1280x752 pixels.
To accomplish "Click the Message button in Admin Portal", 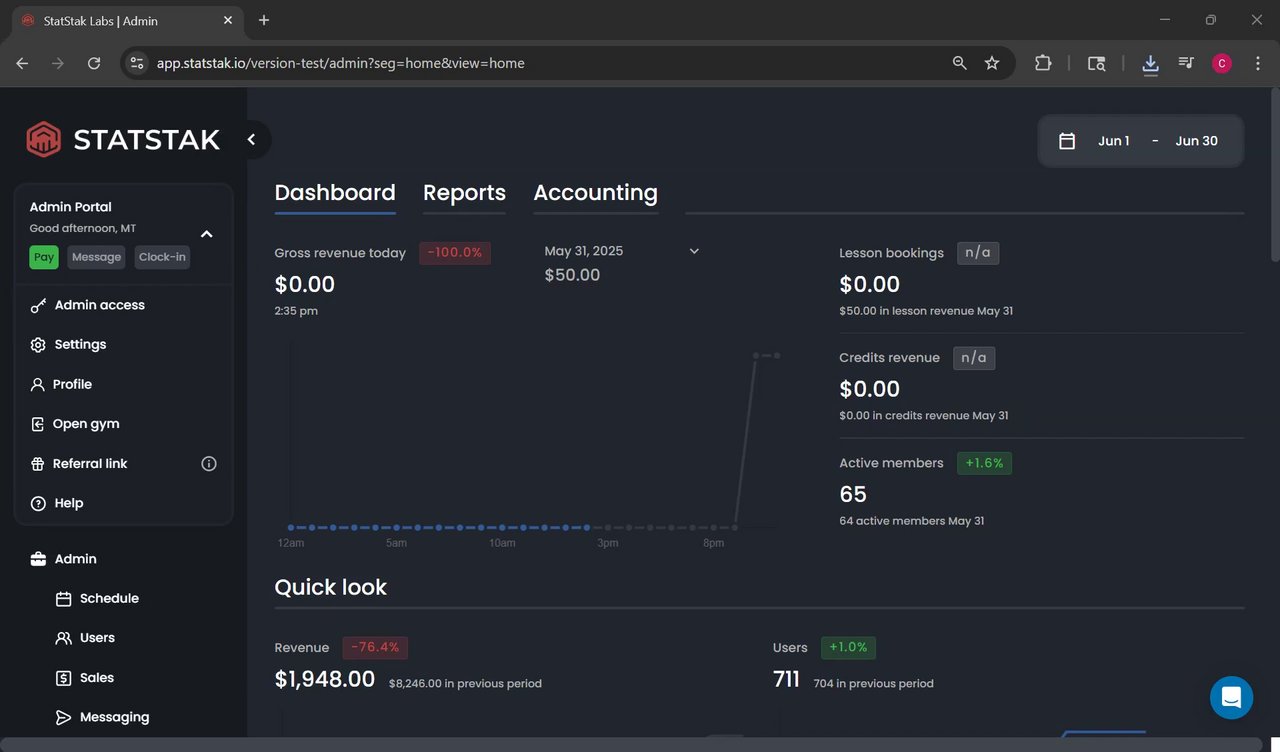I will click(96, 257).
